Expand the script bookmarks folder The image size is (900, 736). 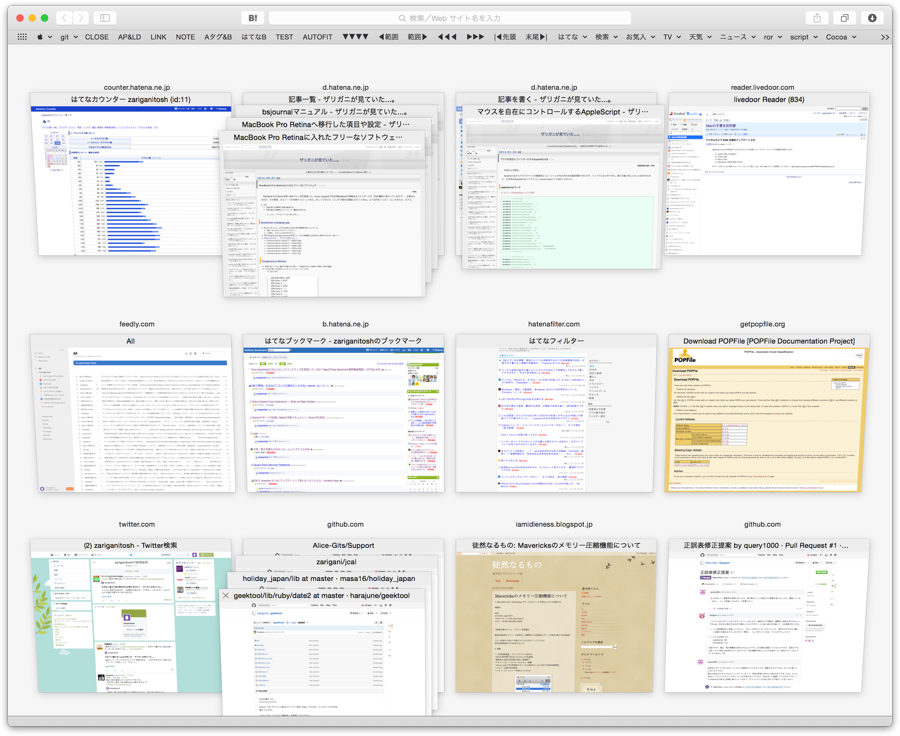(x=804, y=37)
